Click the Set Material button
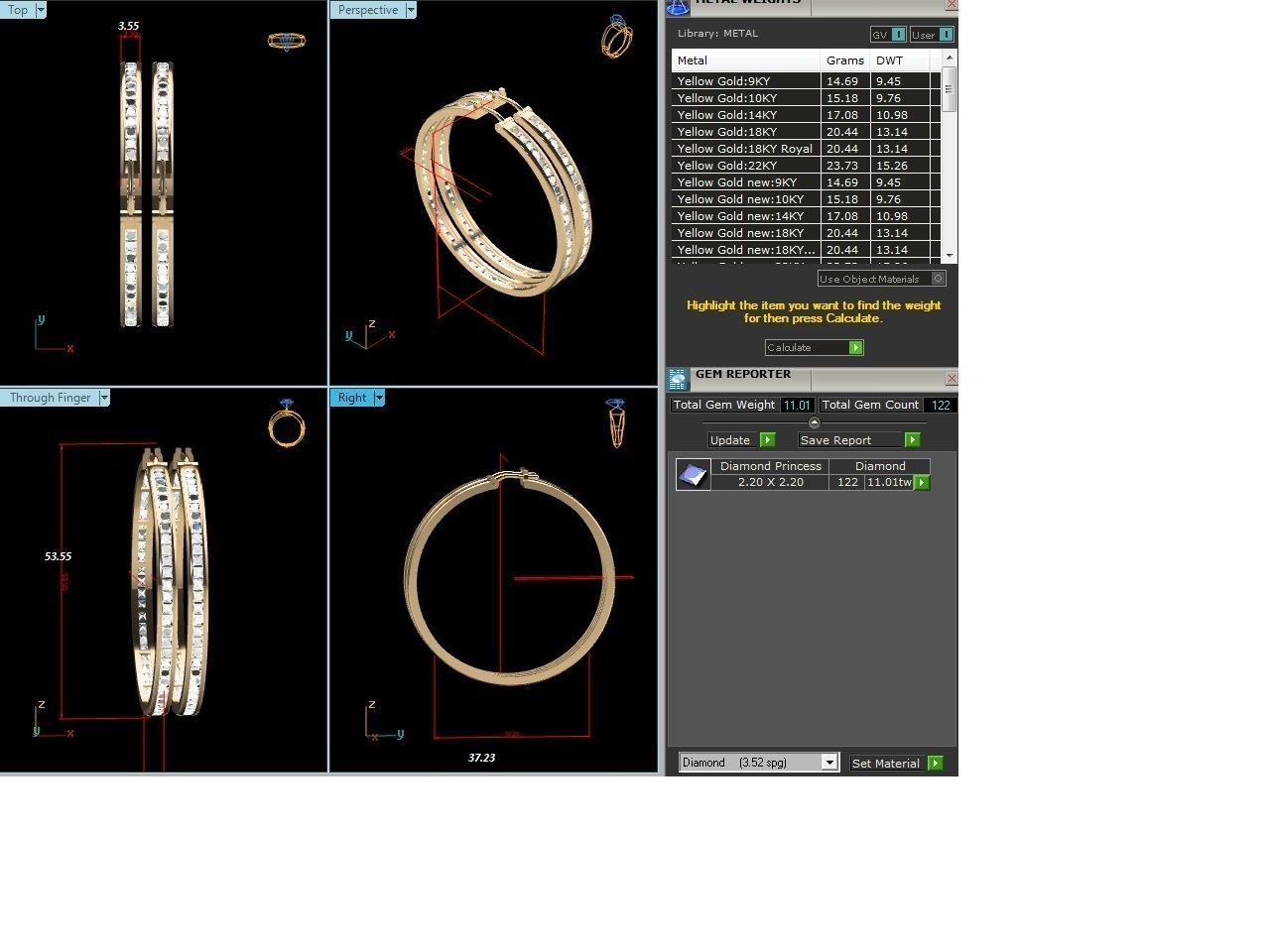The height and width of the screenshot is (952, 1270). point(896,764)
